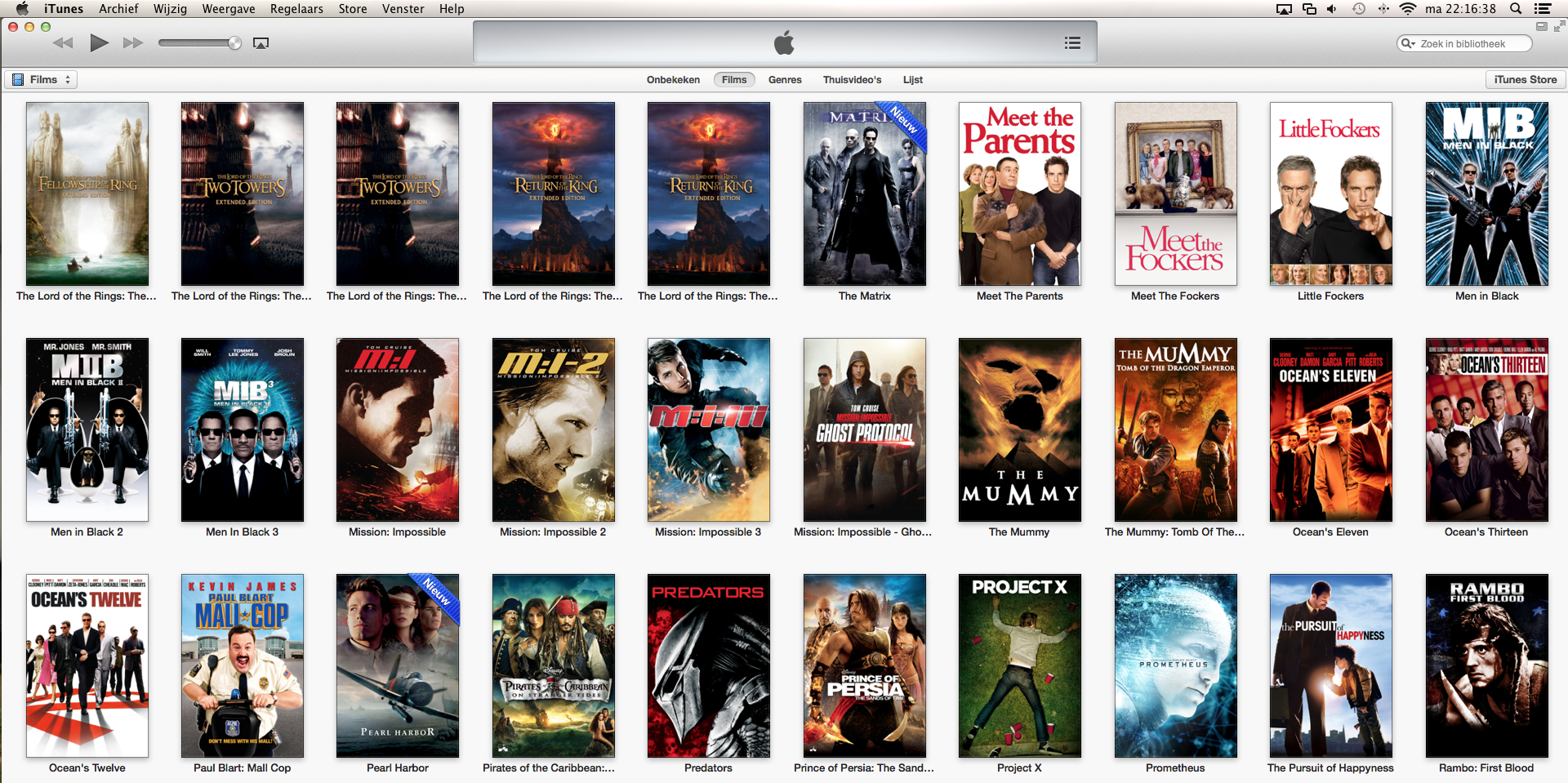Click the Wi-Fi icon in menu bar
1568x783 pixels.
1407,9
